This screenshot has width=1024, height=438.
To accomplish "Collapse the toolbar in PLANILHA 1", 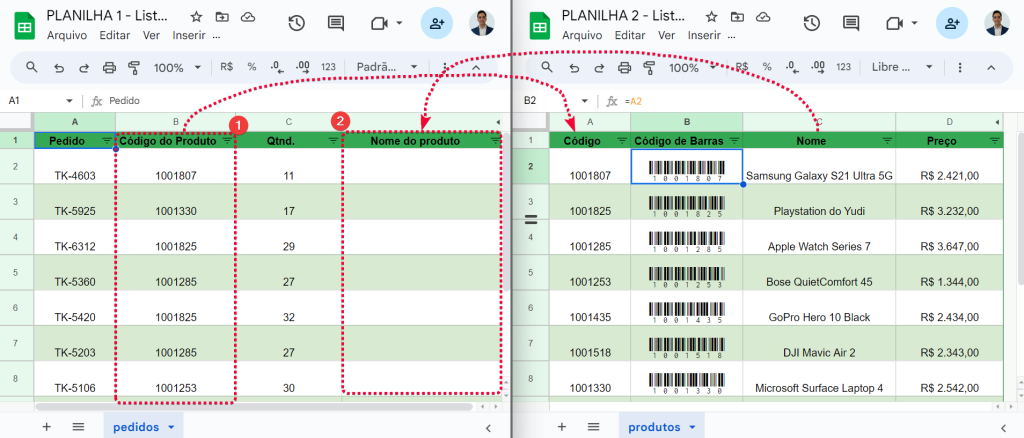I will pos(476,67).
